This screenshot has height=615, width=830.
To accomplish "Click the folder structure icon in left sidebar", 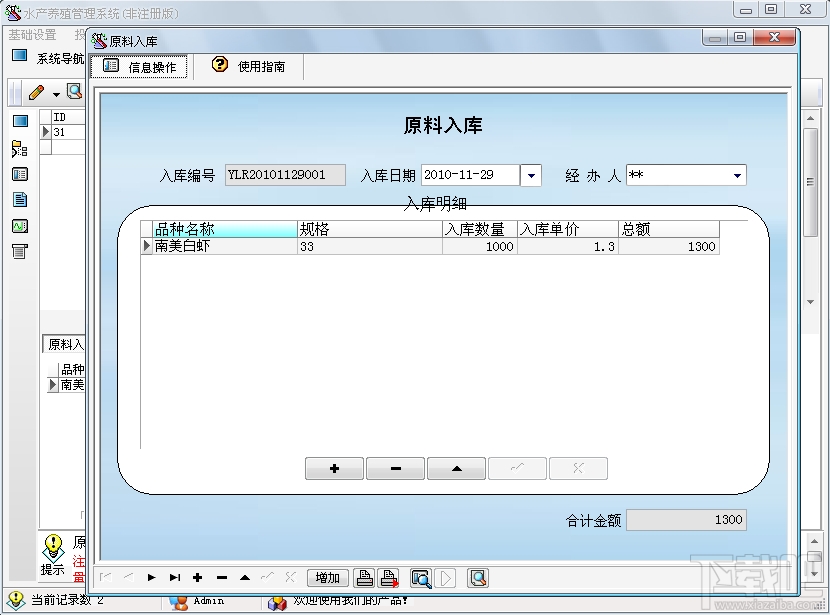I will (x=21, y=147).
